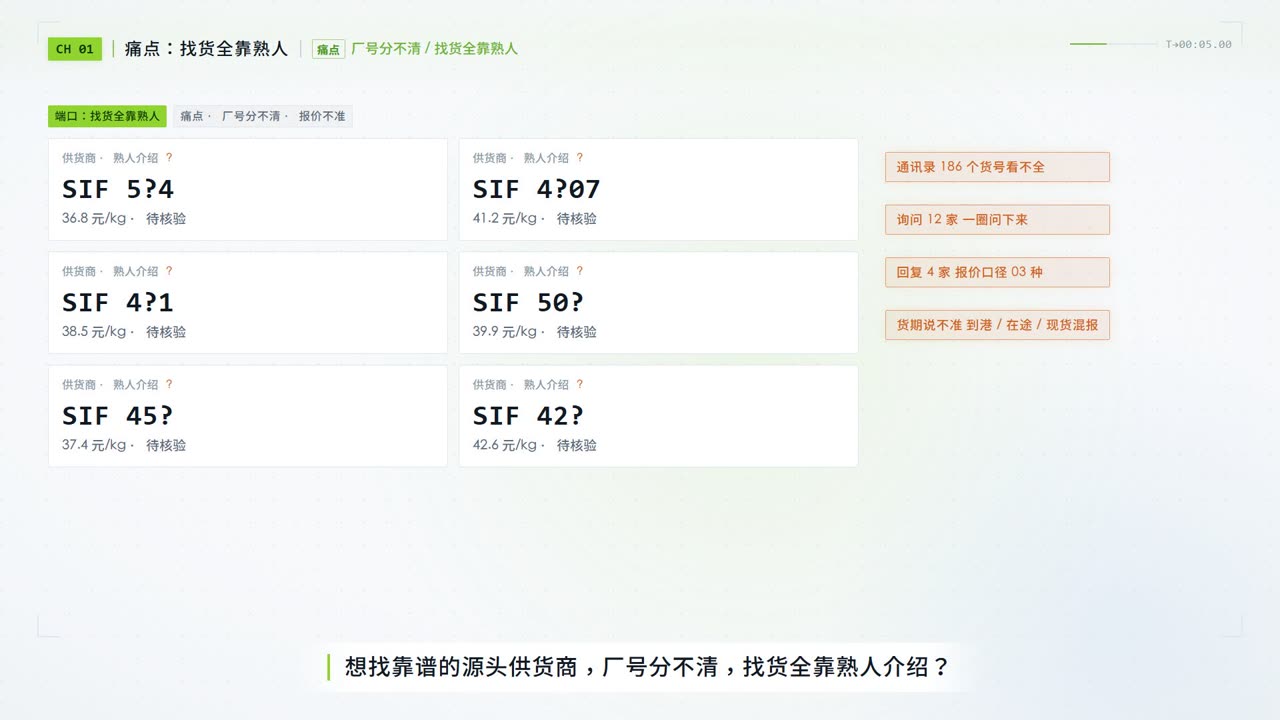The image size is (1280, 720).
Task: Open the note 通讯录 186 个货号看不全
Action: click(997, 167)
